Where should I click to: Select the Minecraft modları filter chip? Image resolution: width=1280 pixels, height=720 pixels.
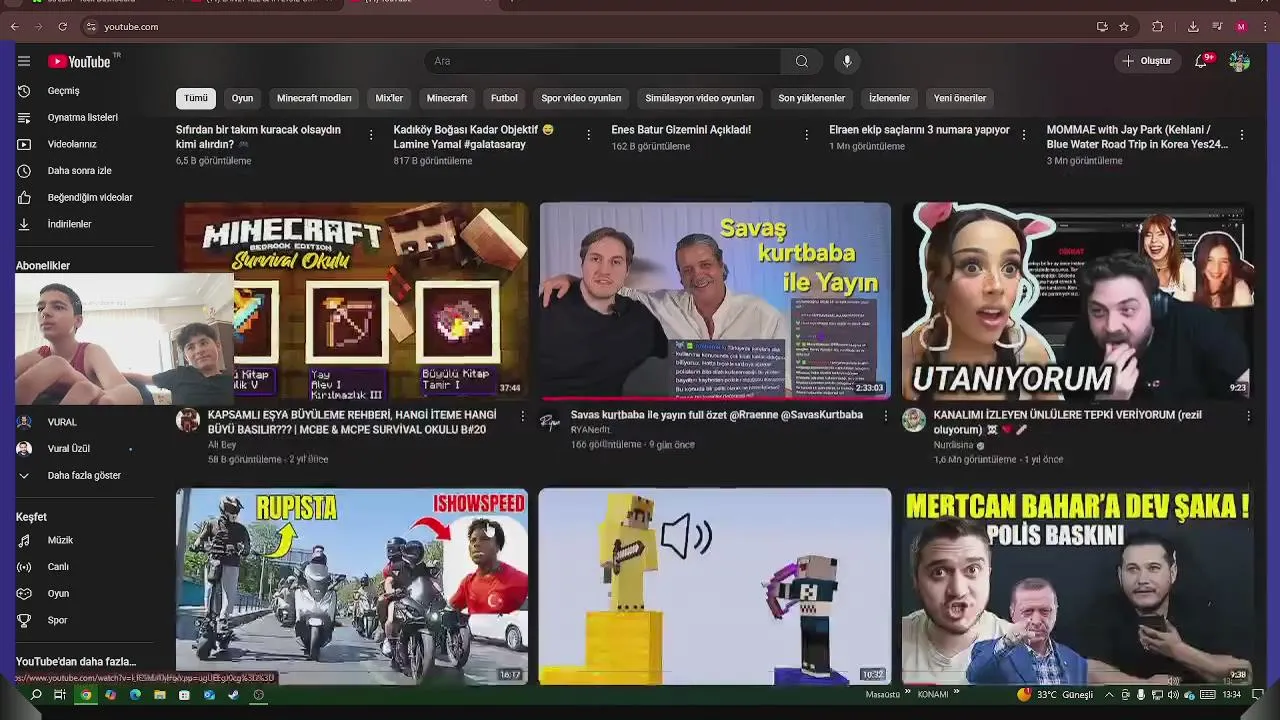pyautogui.click(x=314, y=98)
